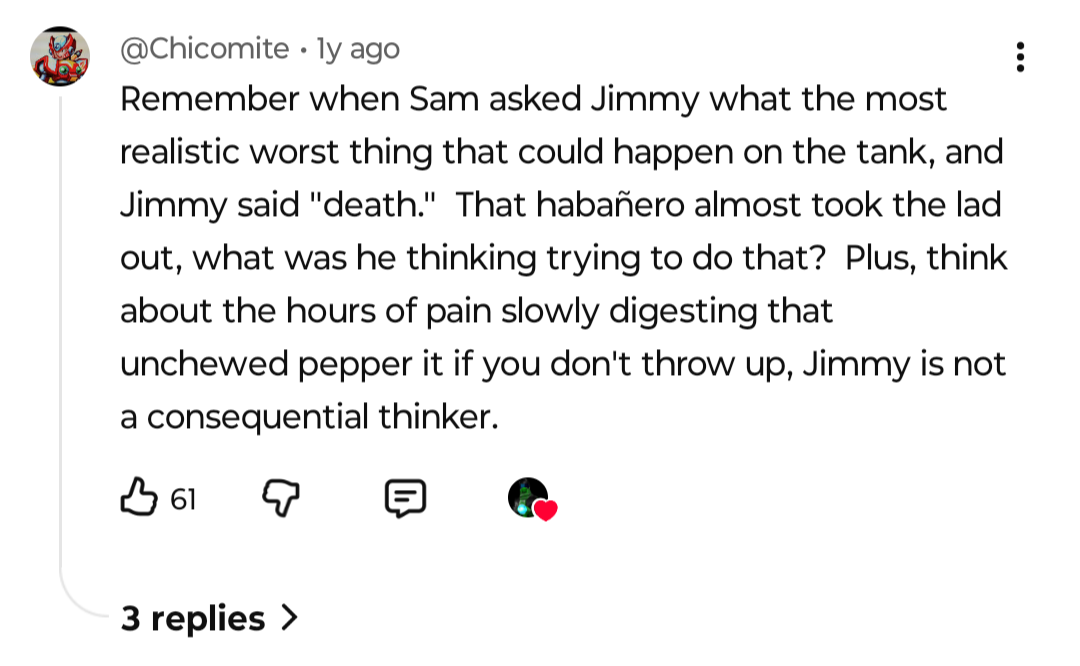Click the creator's small avatar with heart

coord(528,496)
